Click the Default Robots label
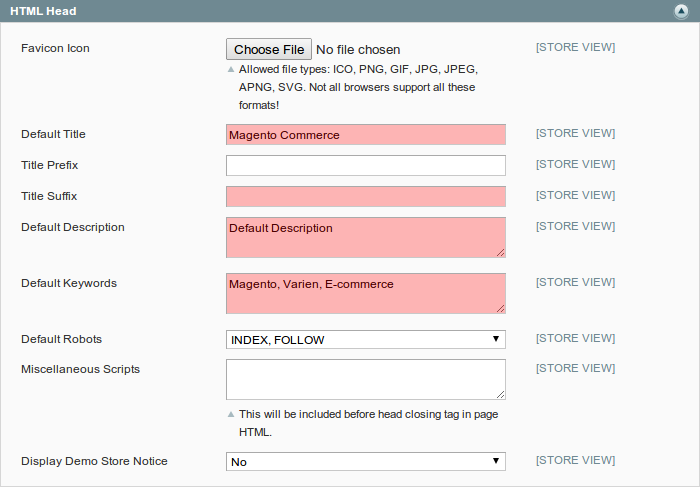 coord(62,339)
